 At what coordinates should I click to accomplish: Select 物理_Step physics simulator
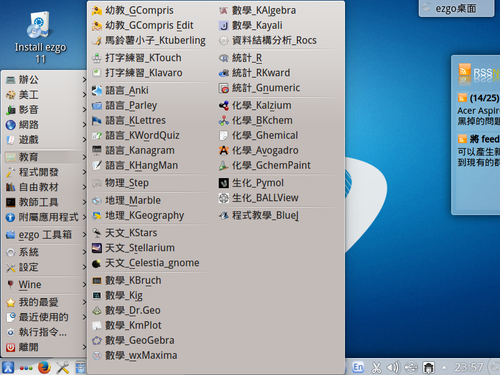click(120, 183)
